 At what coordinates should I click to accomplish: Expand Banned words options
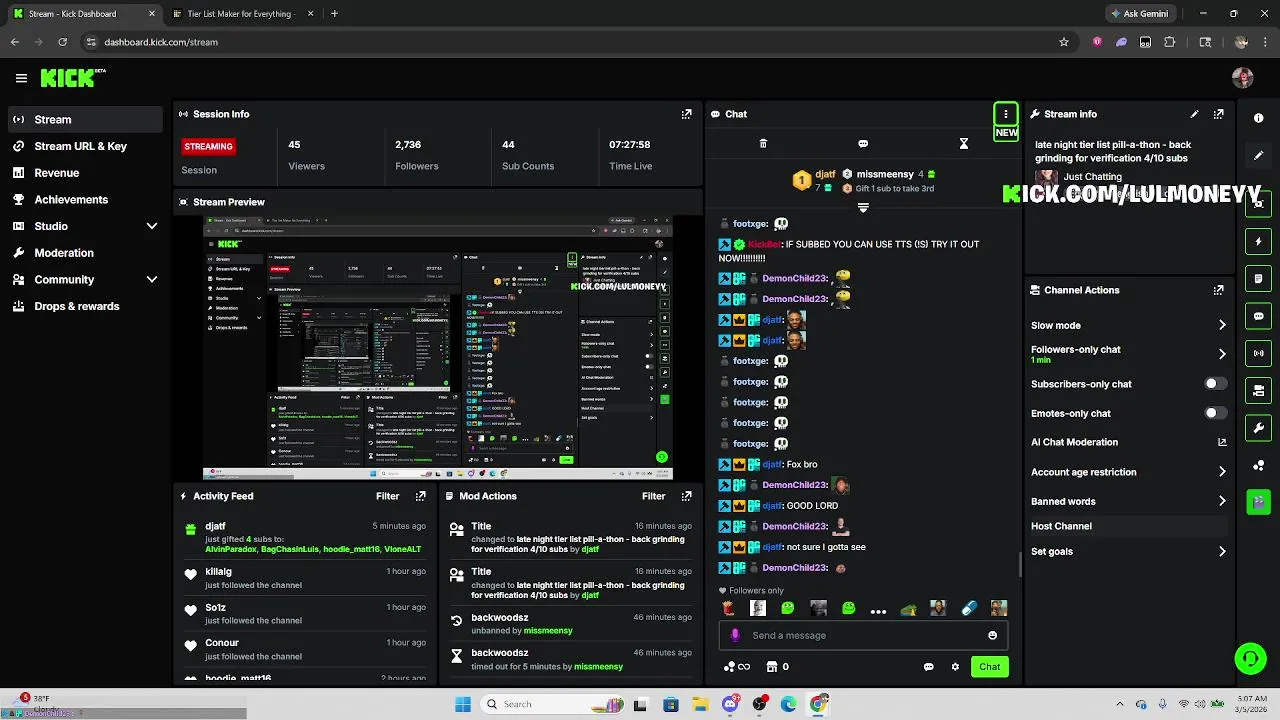(x=1222, y=501)
